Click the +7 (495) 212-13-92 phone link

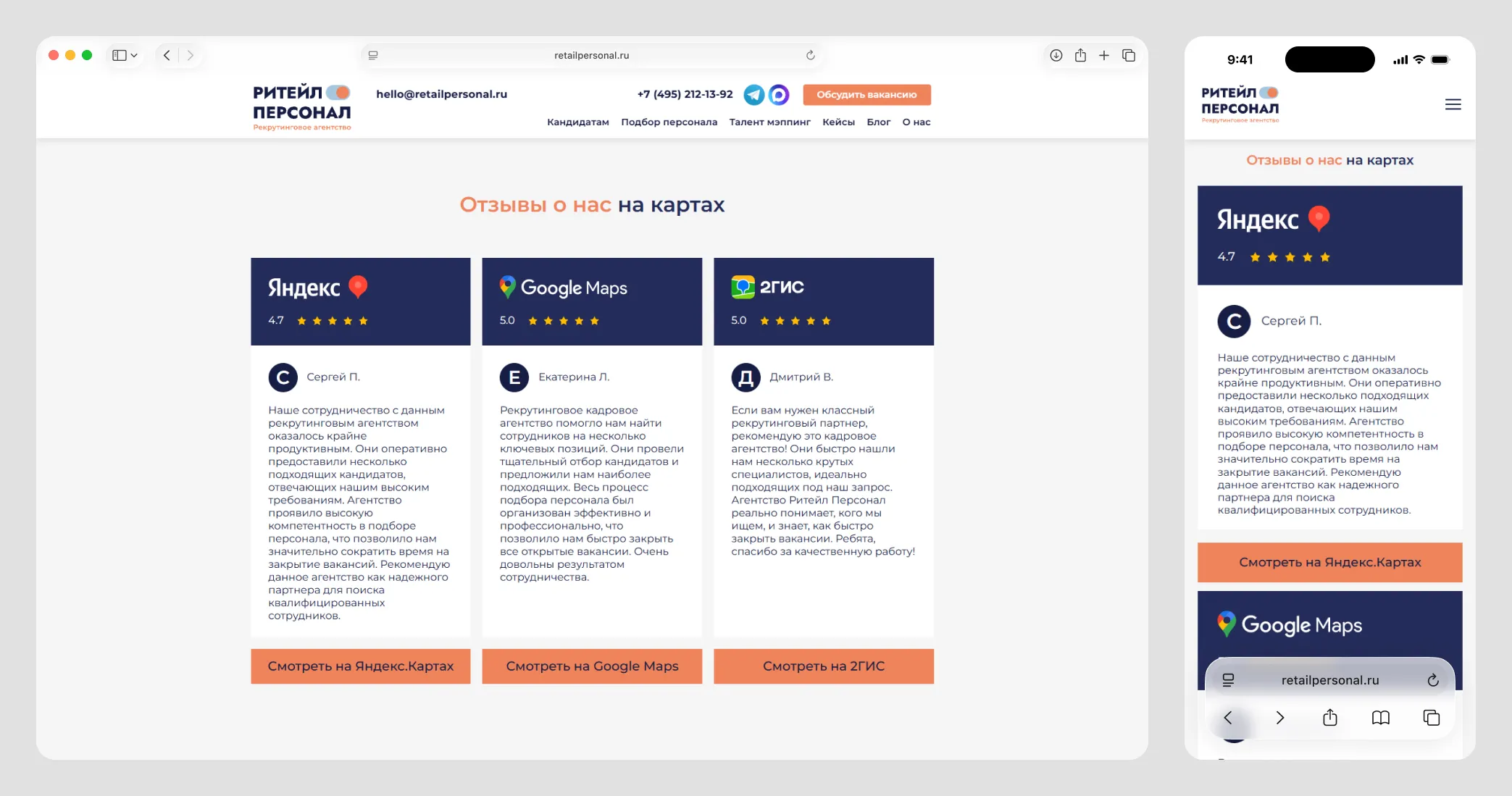click(x=685, y=94)
